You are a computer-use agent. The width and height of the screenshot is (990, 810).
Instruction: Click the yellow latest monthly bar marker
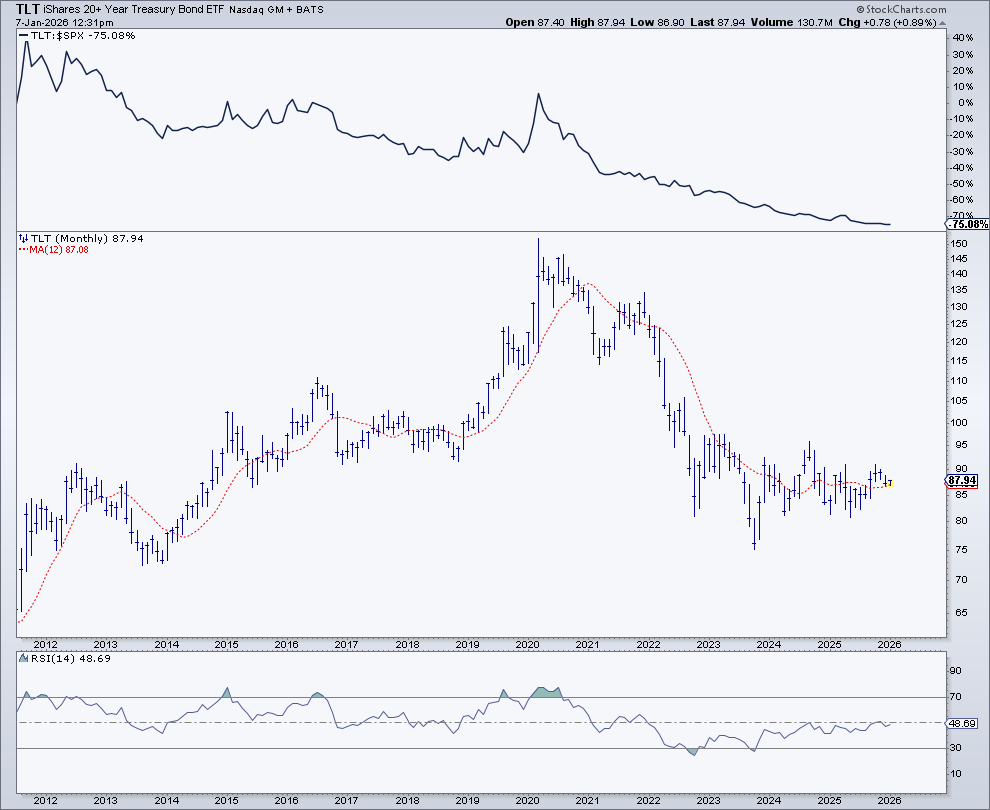[x=890, y=484]
